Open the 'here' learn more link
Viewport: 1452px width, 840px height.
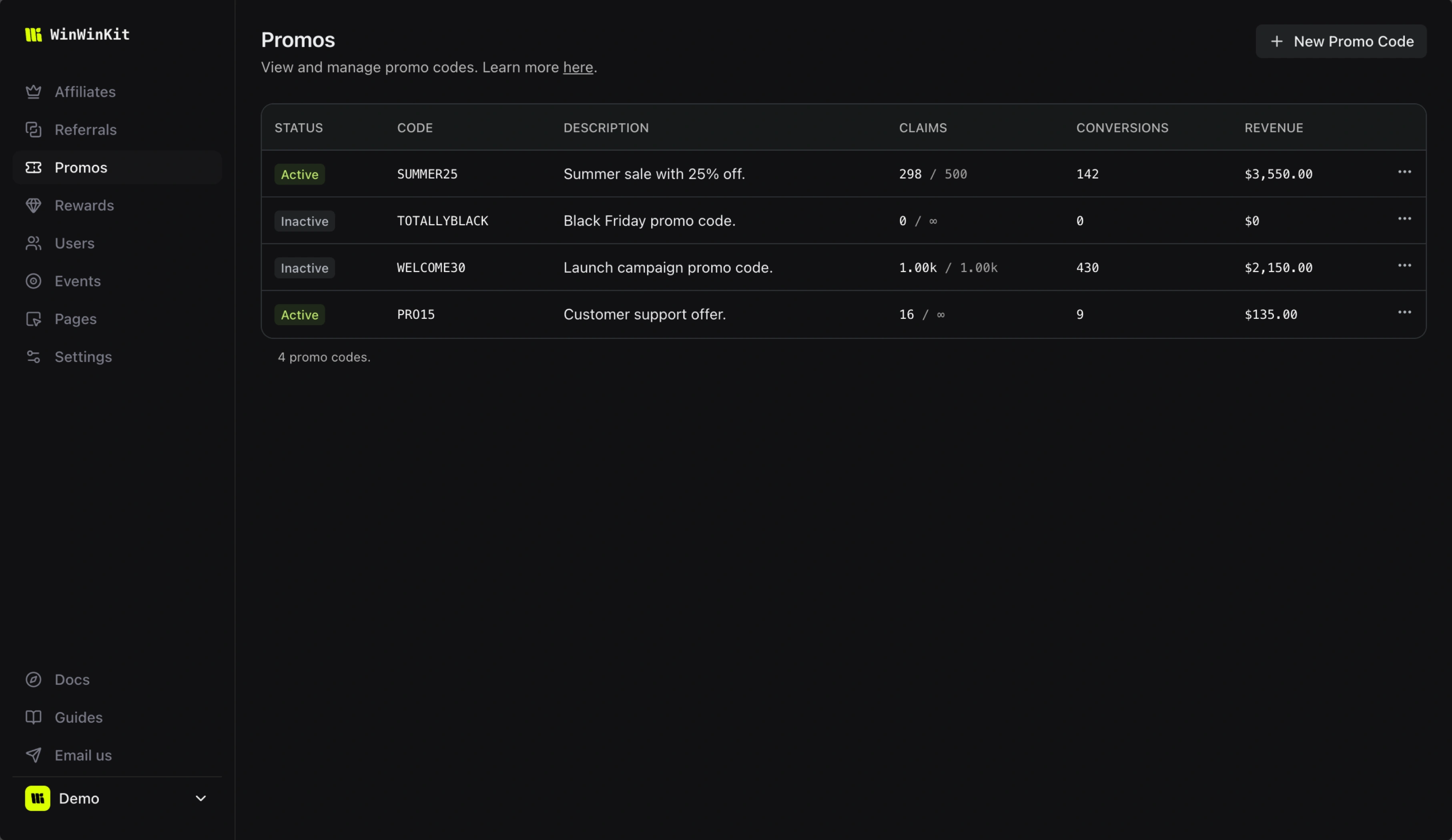(x=578, y=67)
